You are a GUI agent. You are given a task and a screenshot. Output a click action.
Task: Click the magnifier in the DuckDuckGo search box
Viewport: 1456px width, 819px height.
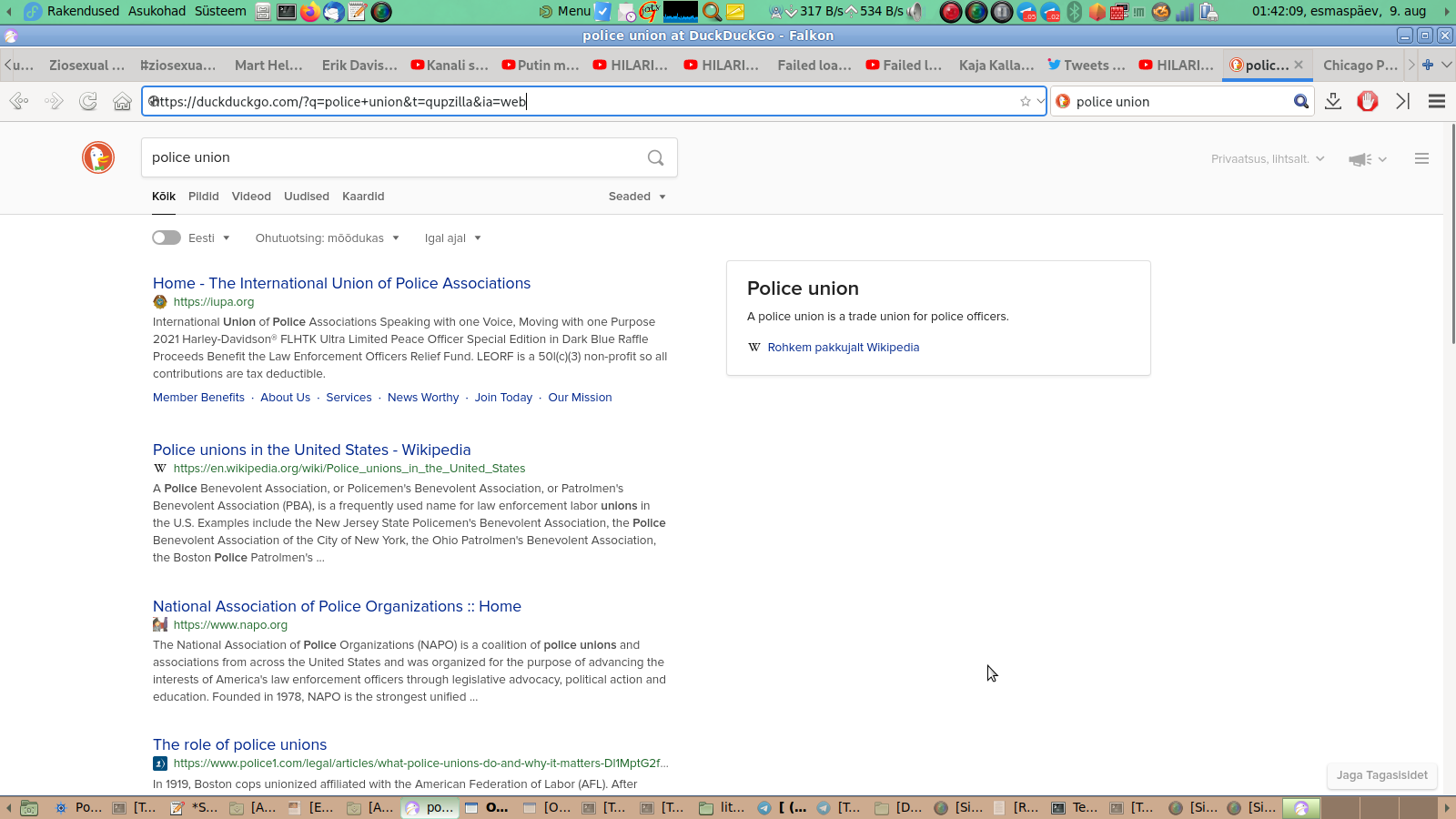coord(655,157)
